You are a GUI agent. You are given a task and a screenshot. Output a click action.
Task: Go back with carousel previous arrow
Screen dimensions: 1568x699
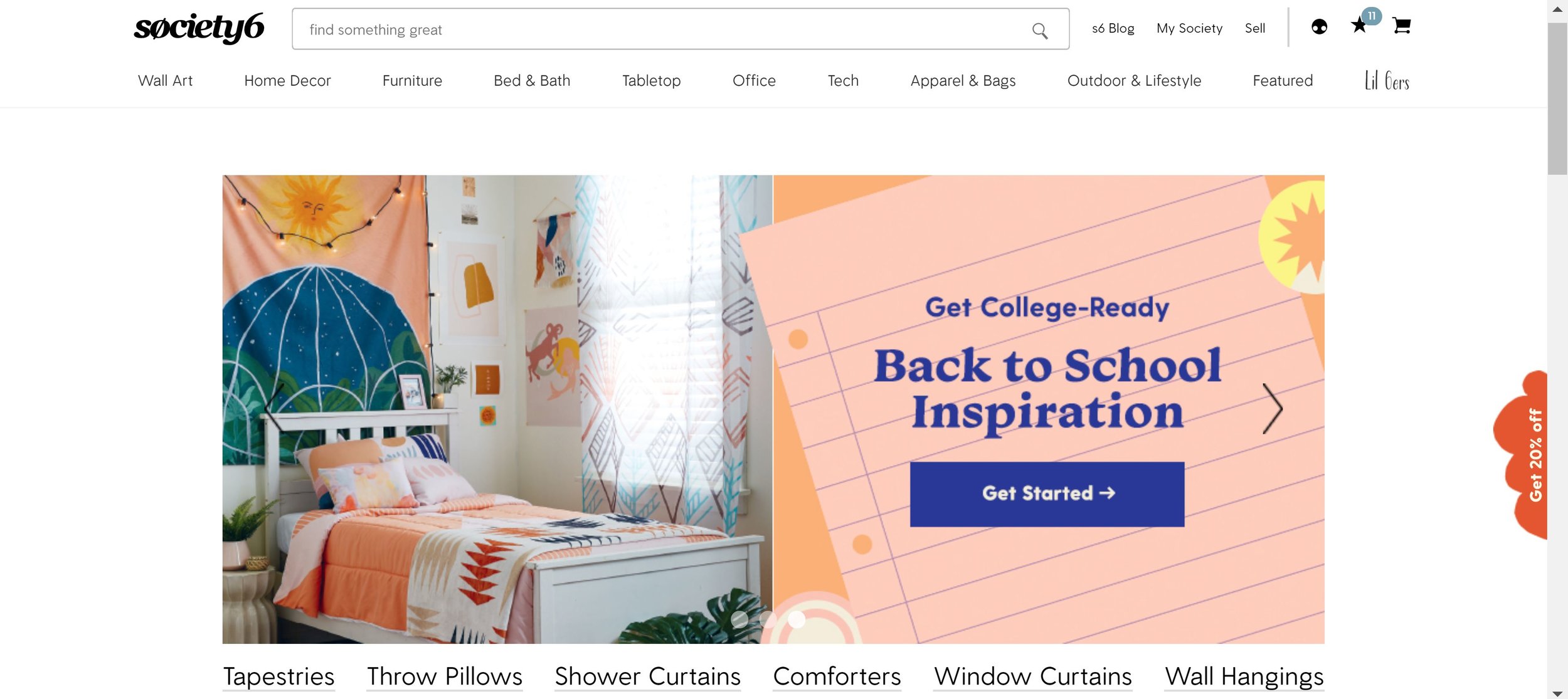coord(274,407)
